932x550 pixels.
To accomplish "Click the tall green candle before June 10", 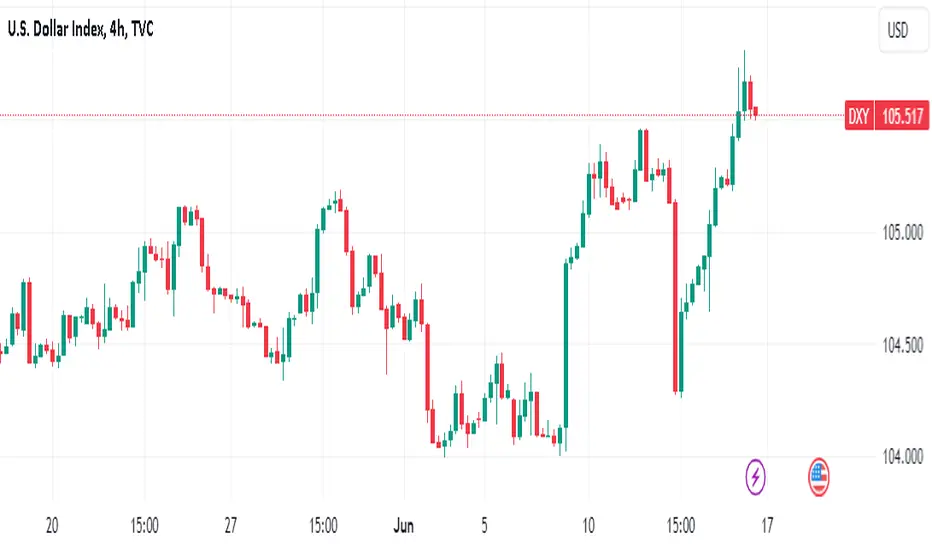I will [565, 345].
